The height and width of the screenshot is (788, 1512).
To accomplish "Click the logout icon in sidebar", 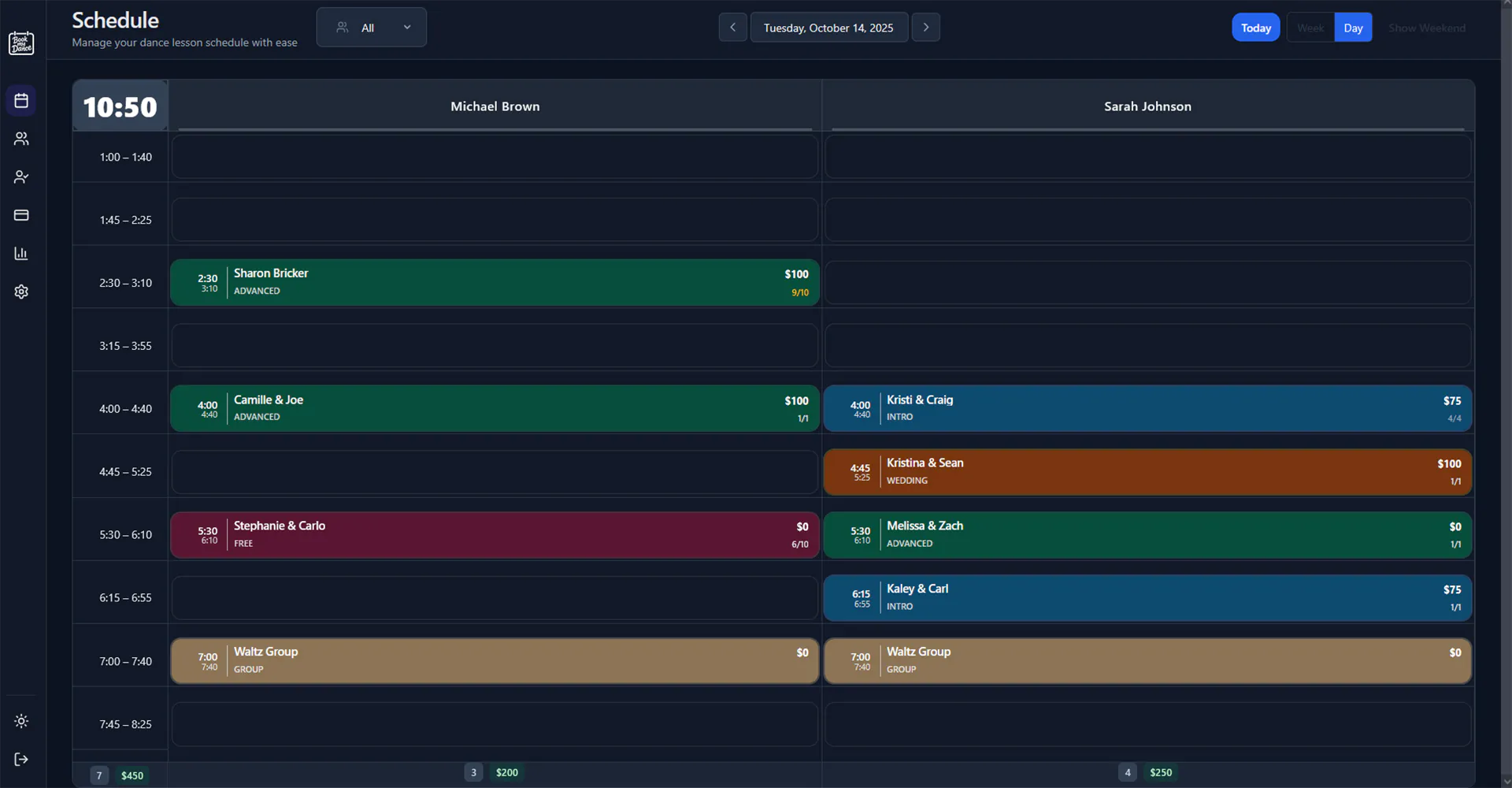I will [x=21, y=760].
